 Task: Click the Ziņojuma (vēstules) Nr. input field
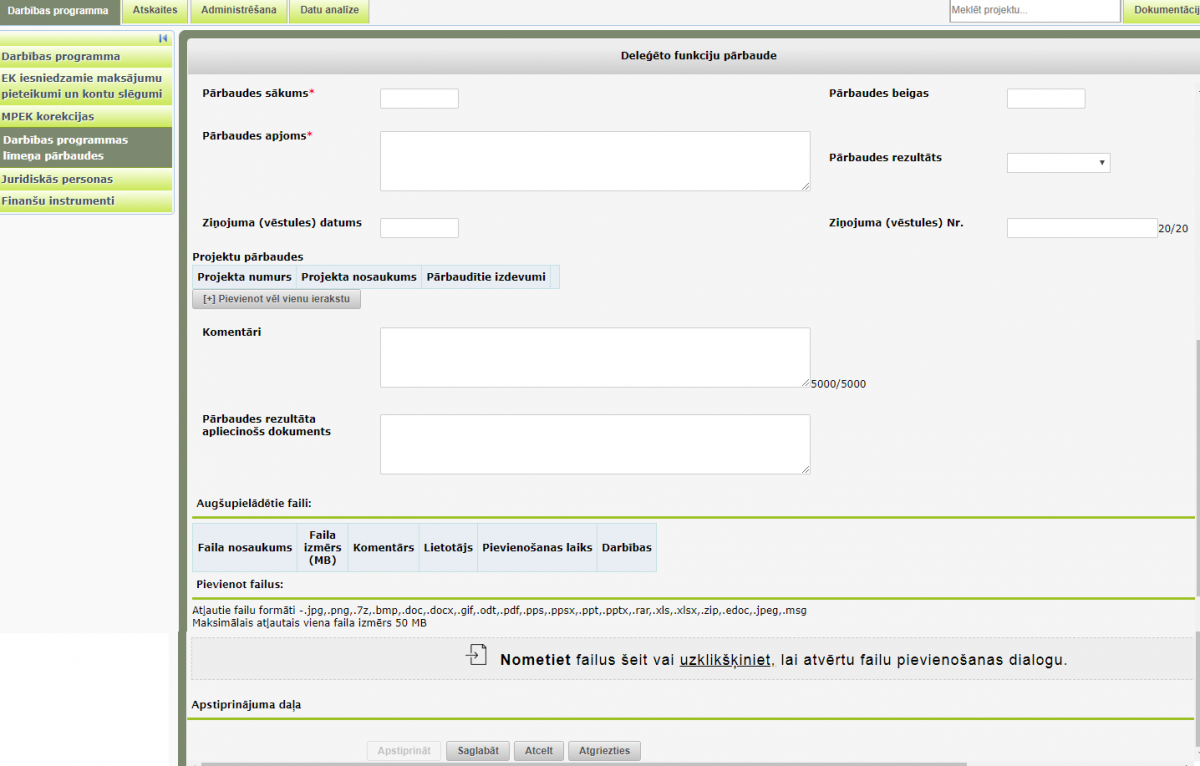tap(1081, 228)
